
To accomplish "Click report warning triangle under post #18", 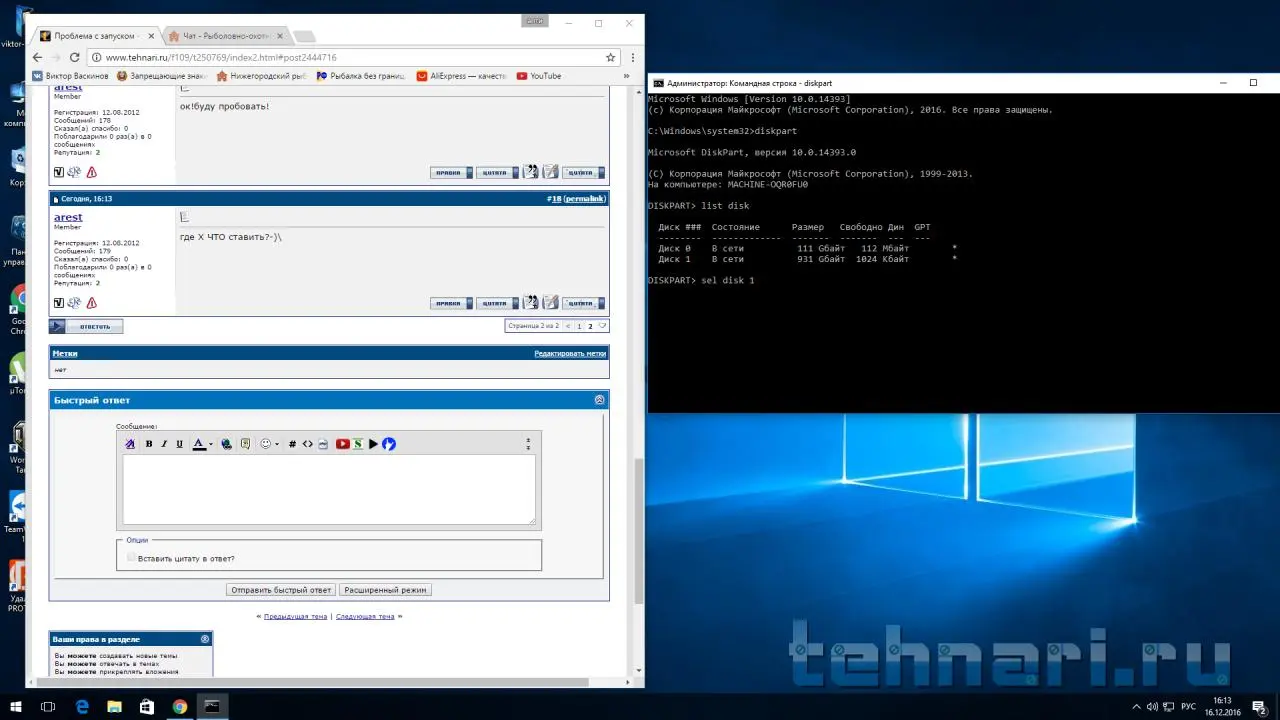I will pos(91,303).
